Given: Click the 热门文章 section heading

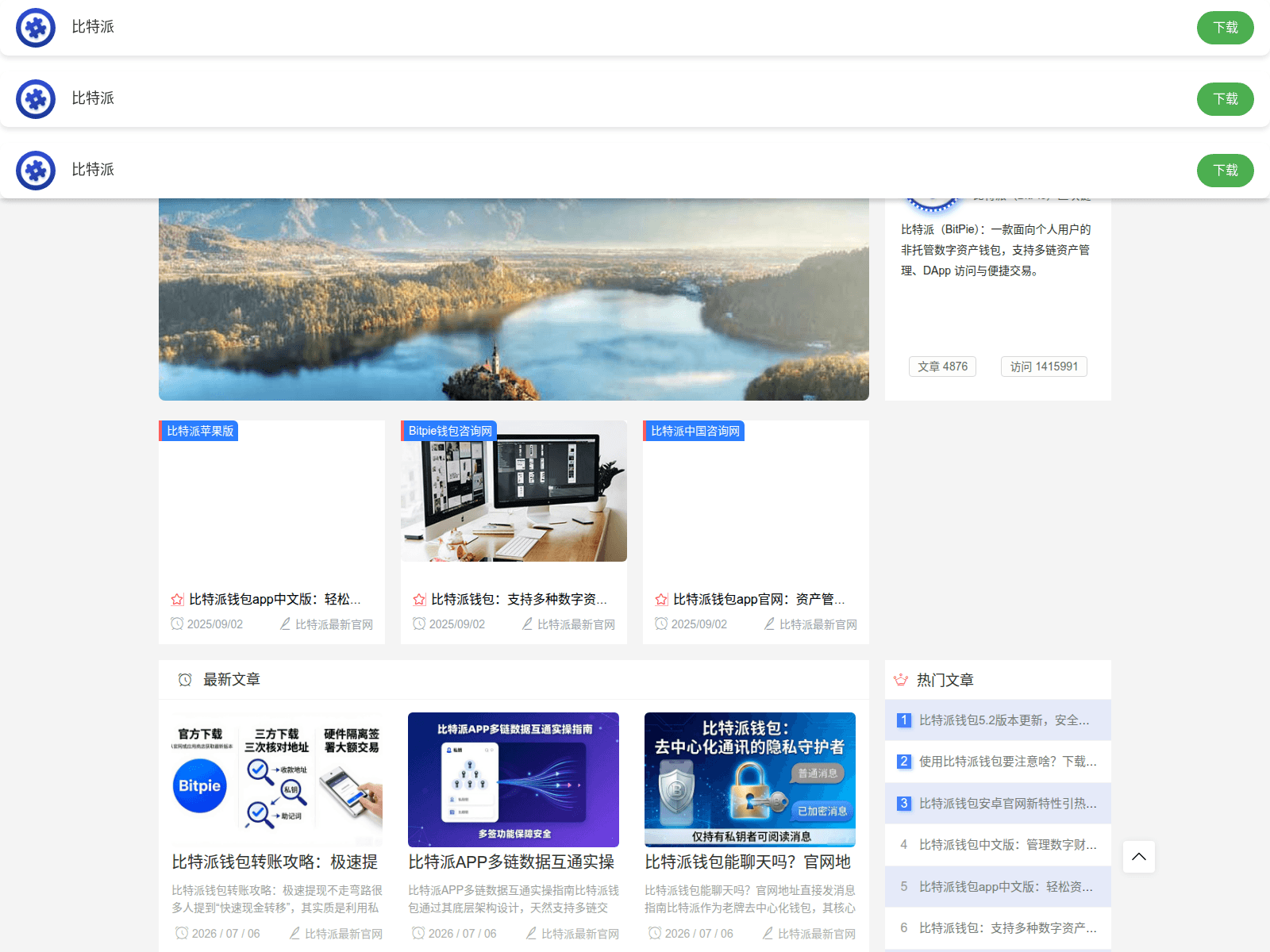Looking at the screenshot, I should [x=945, y=680].
